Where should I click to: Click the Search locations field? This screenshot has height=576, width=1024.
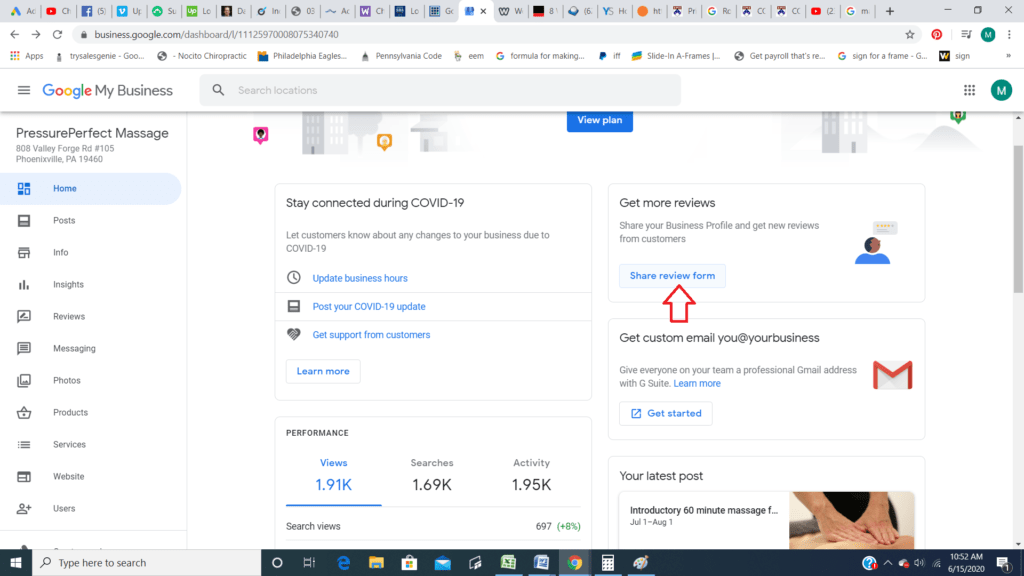440,90
